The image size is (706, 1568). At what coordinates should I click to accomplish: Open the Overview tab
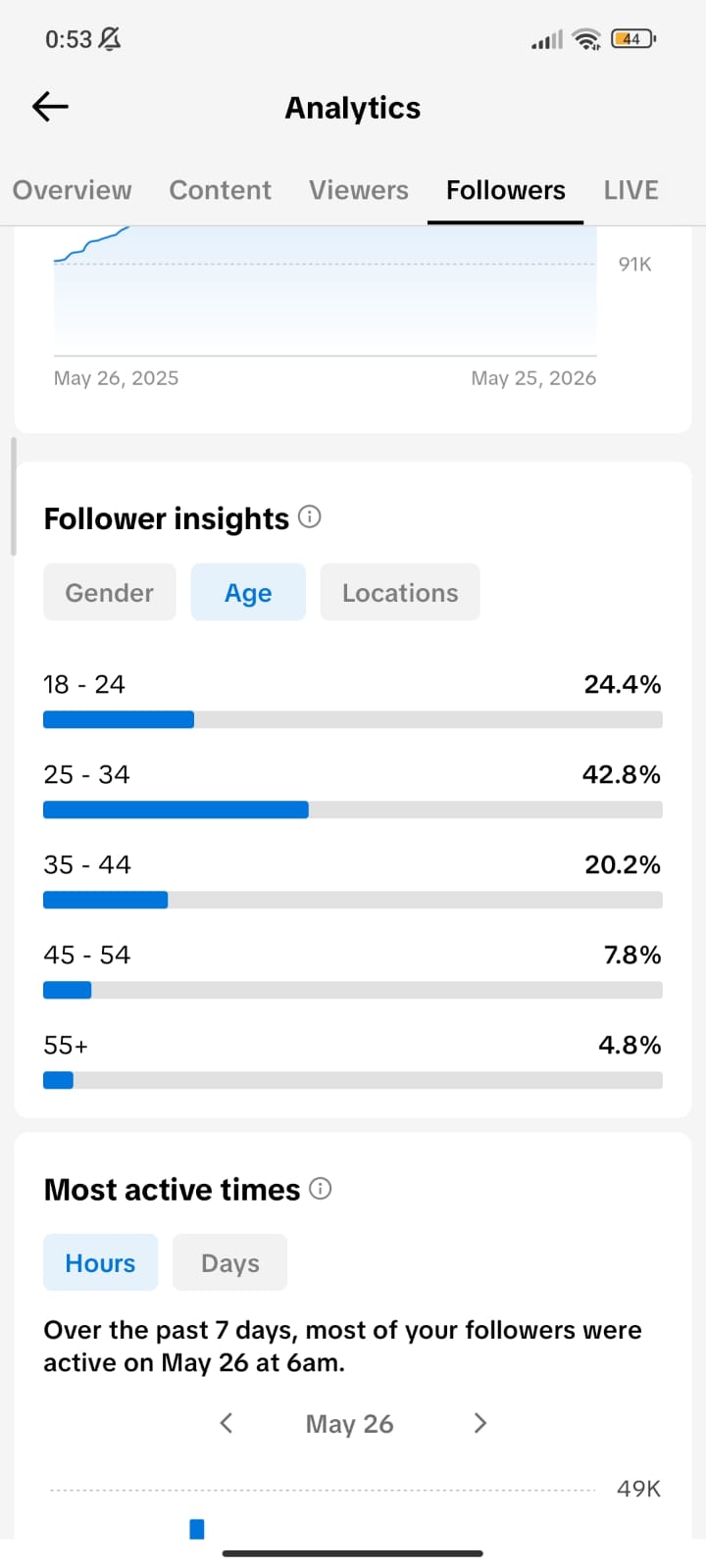point(72,190)
